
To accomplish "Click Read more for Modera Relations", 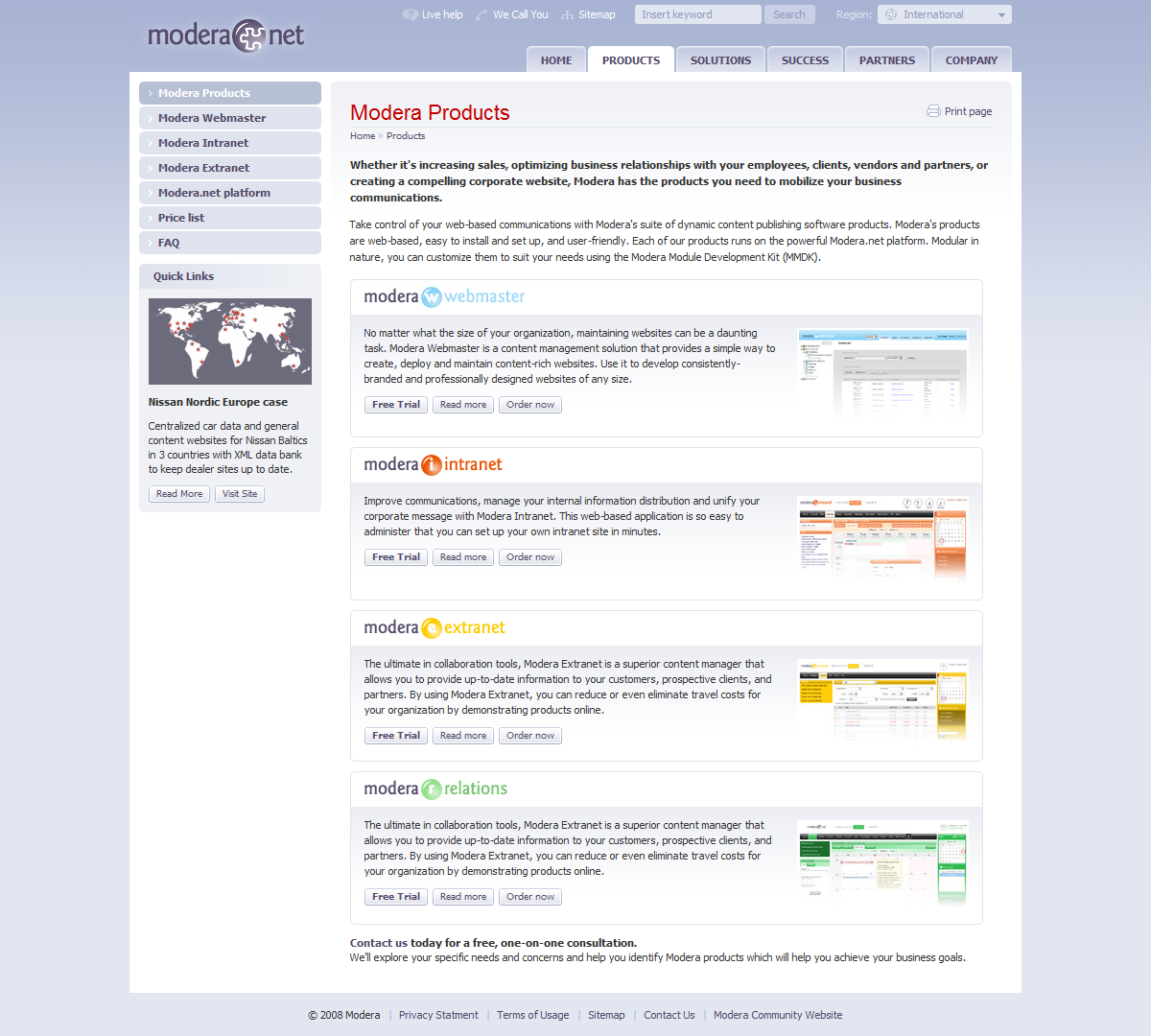I will [463, 897].
